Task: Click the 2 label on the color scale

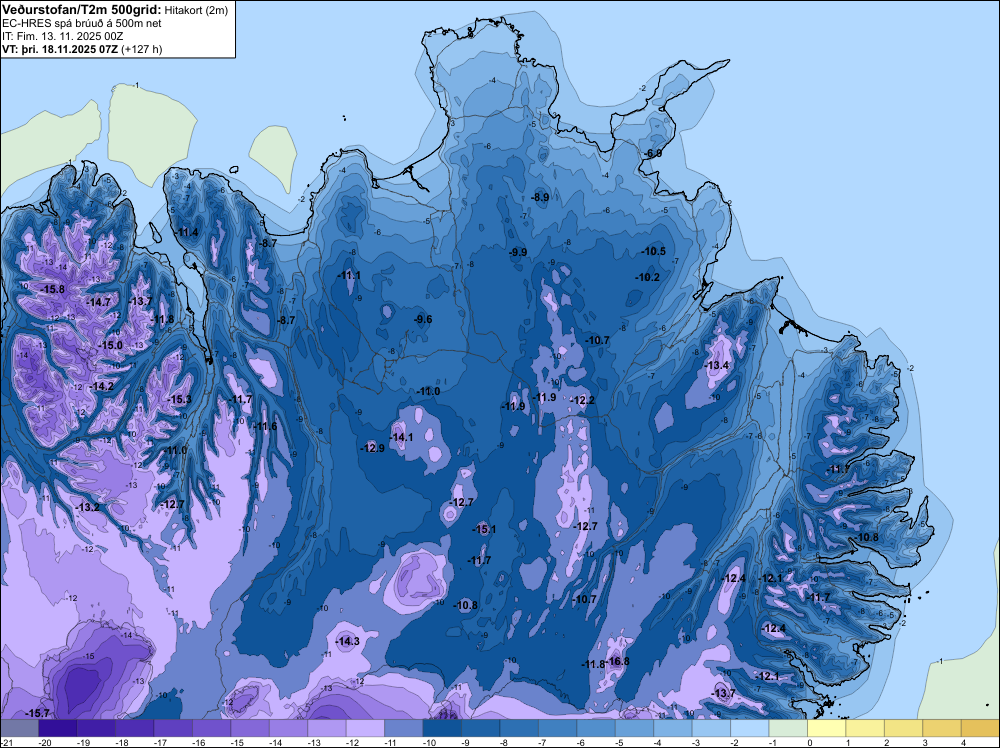Action: (886, 742)
